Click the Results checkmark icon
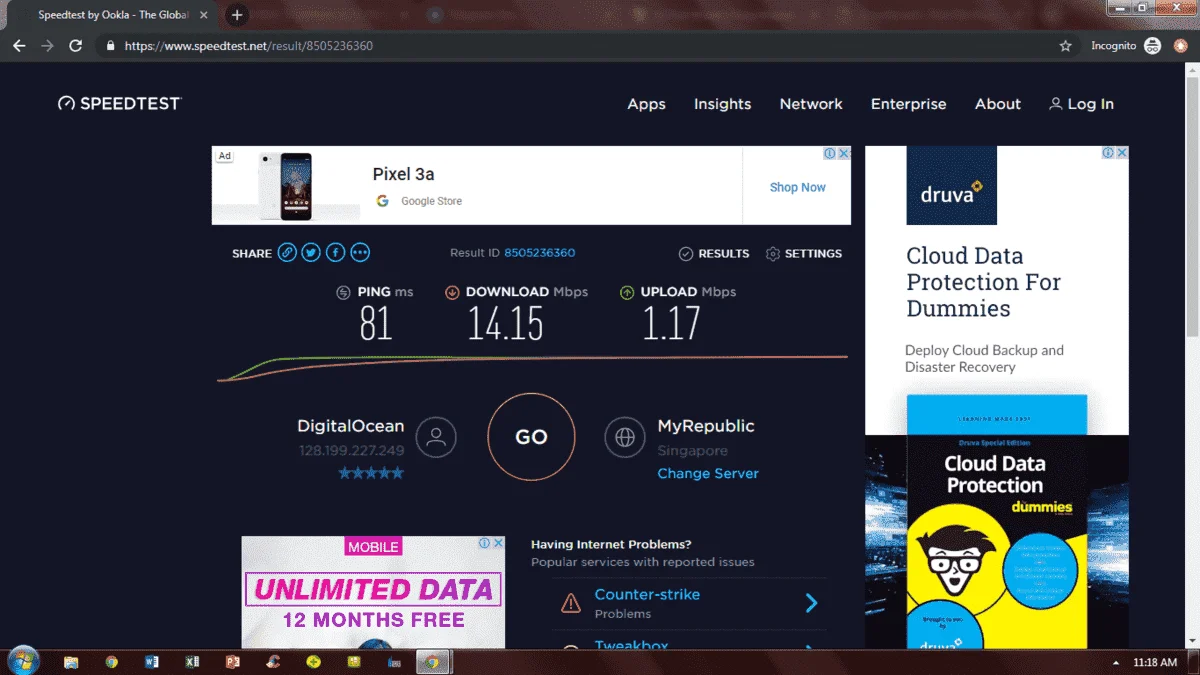Image resolution: width=1200 pixels, height=675 pixels. (686, 254)
